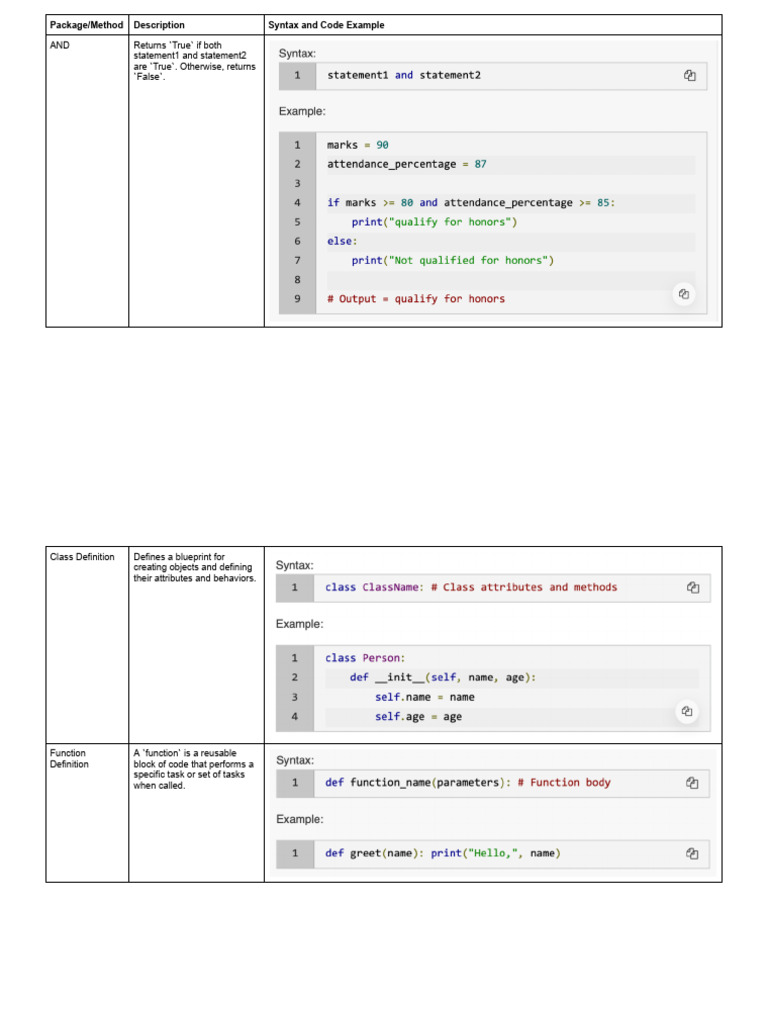Copy the AND syntax code snippet
Image resolution: width=768 pixels, height=1024 pixels.
pos(690,76)
